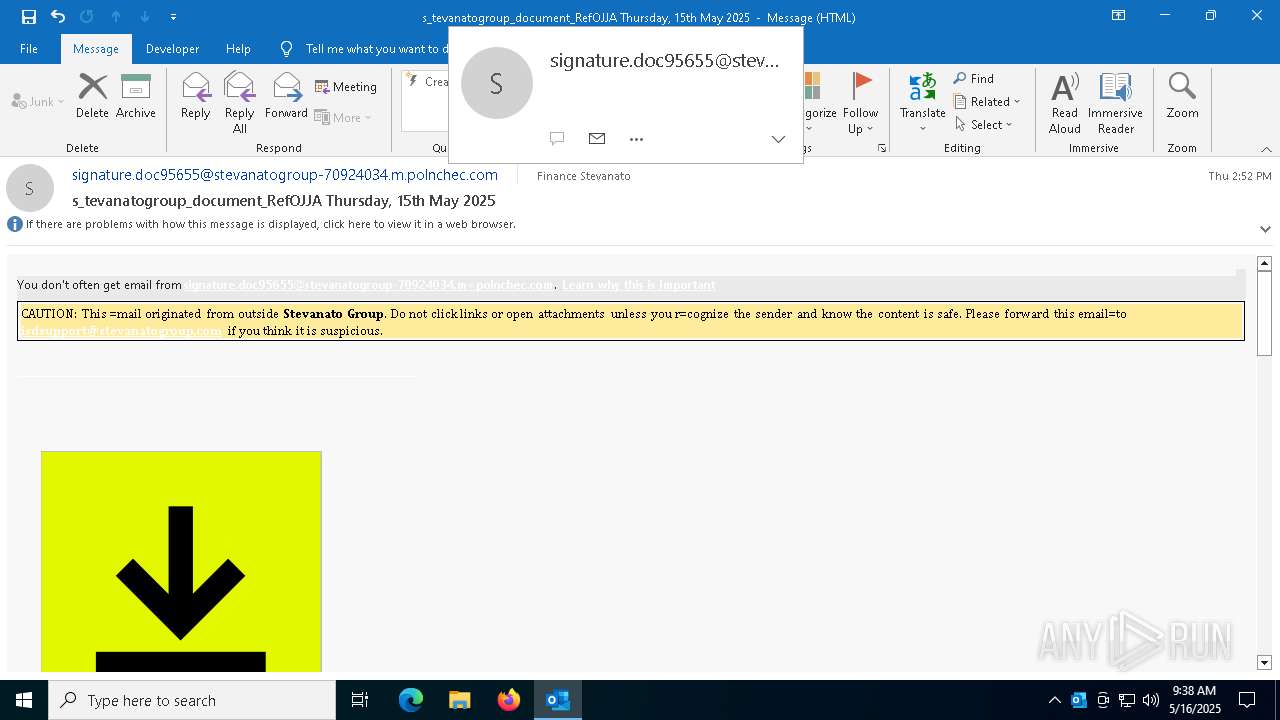Image resolution: width=1280 pixels, height=720 pixels.
Task: Launch Firefox from the taskbar
Action: [x=509, y=700]
